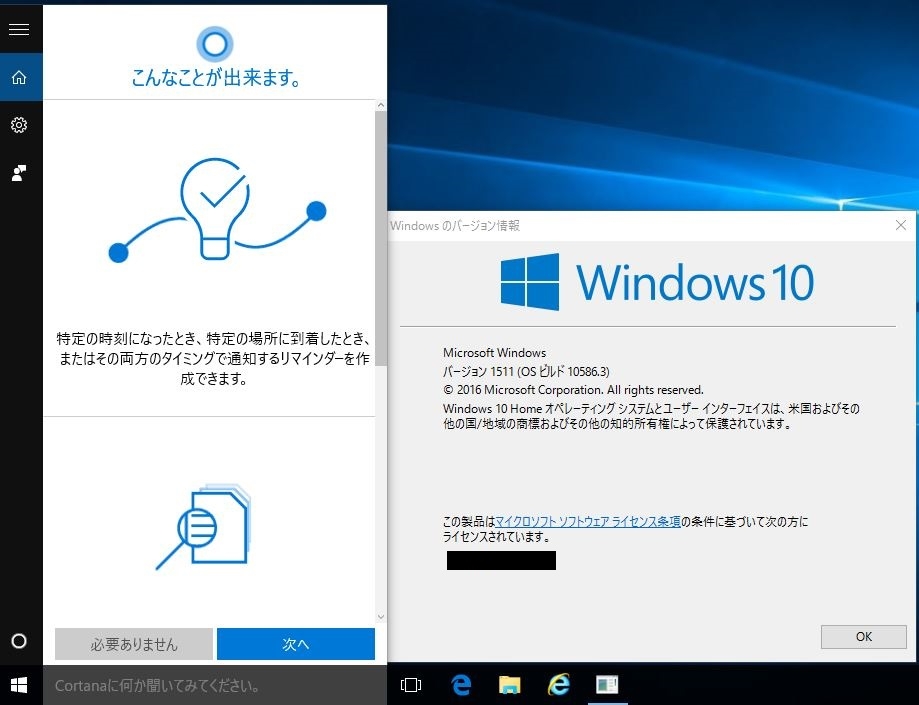Click the Cortana ring logo at top
The image size is (919, 705).
pyautogui.click(x=215, y=44)
